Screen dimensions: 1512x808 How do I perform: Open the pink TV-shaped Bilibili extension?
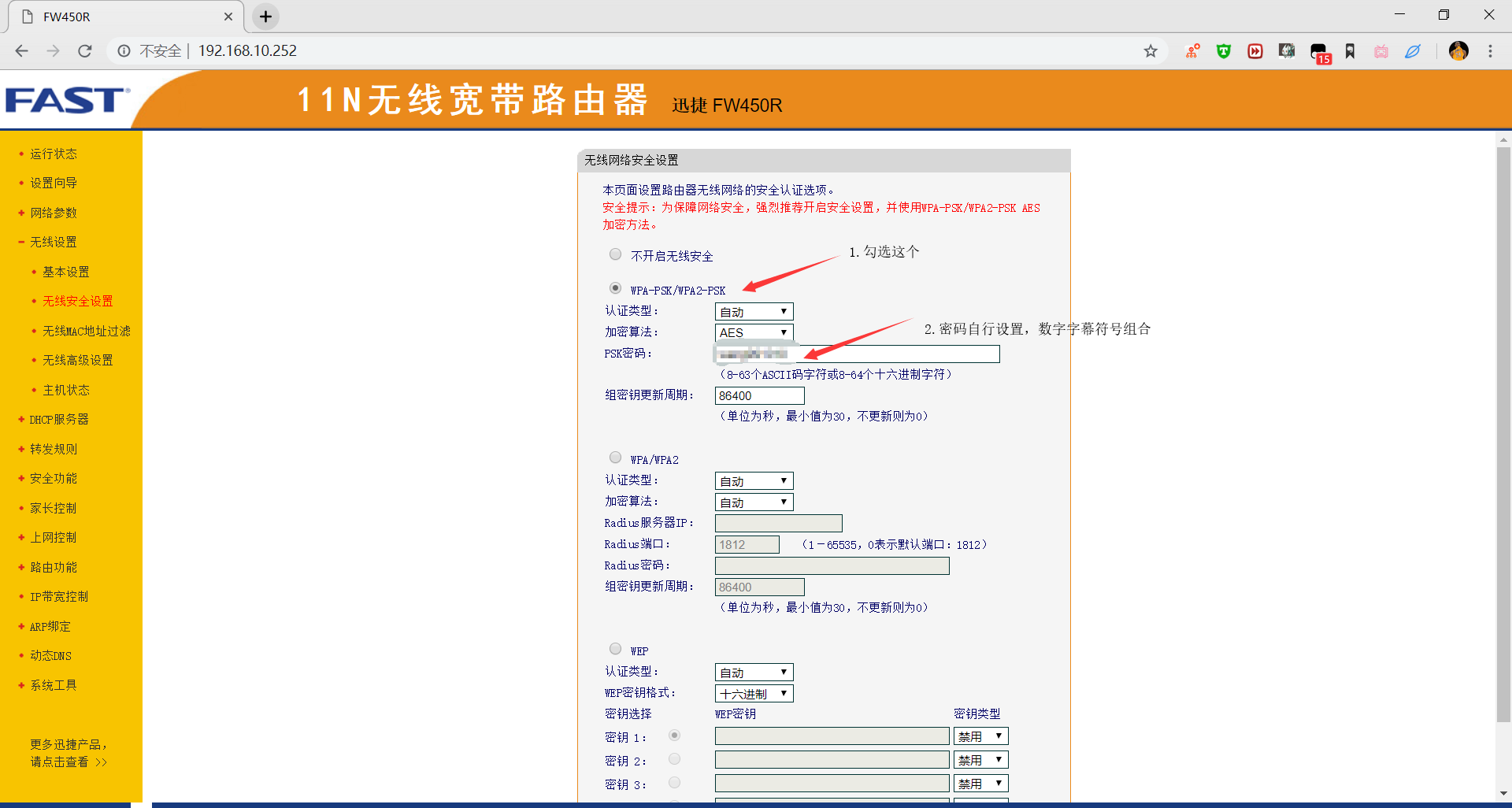click(1380, 50)
